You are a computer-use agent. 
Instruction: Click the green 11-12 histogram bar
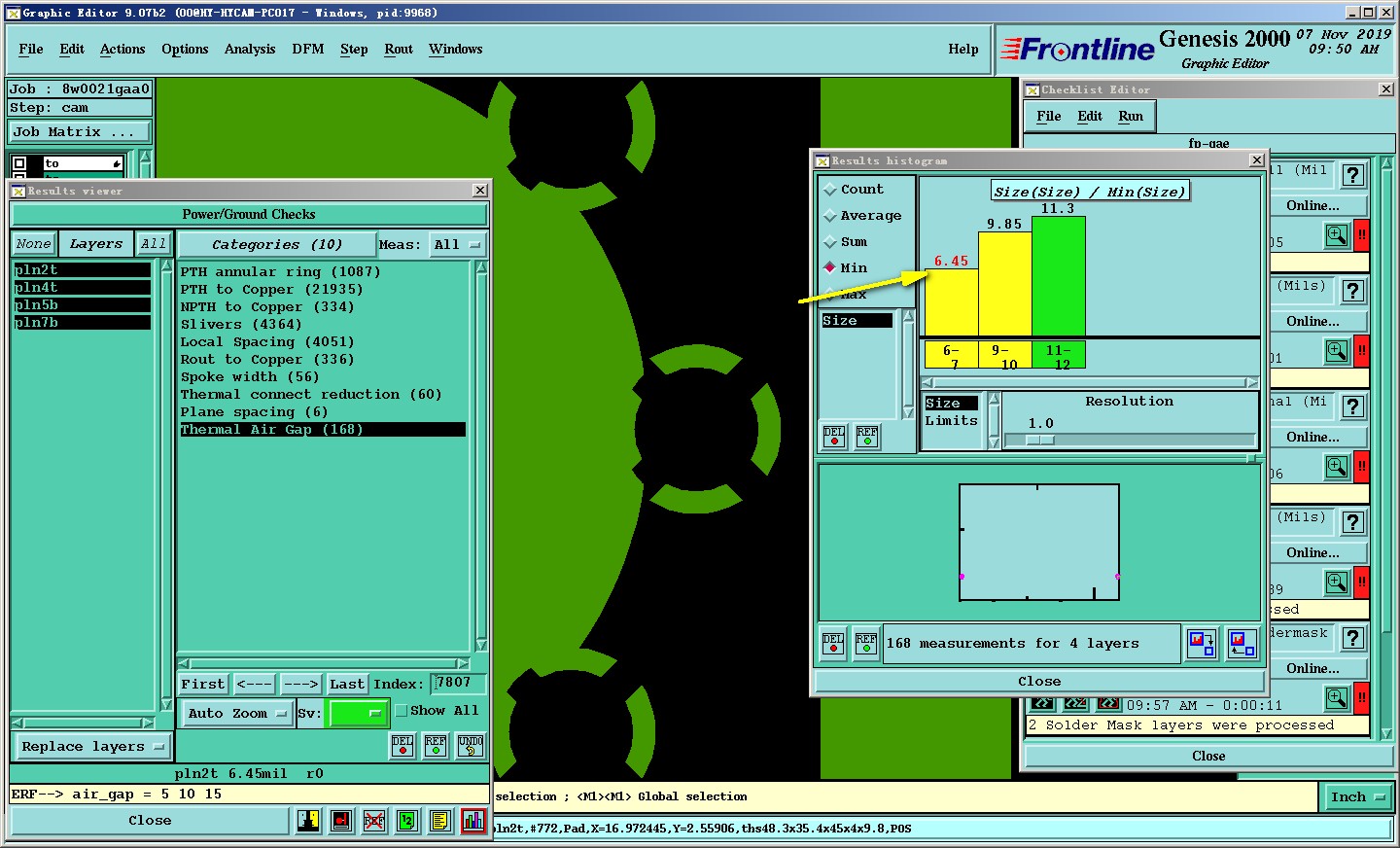pyautogui.click(x=1058, y=276)
